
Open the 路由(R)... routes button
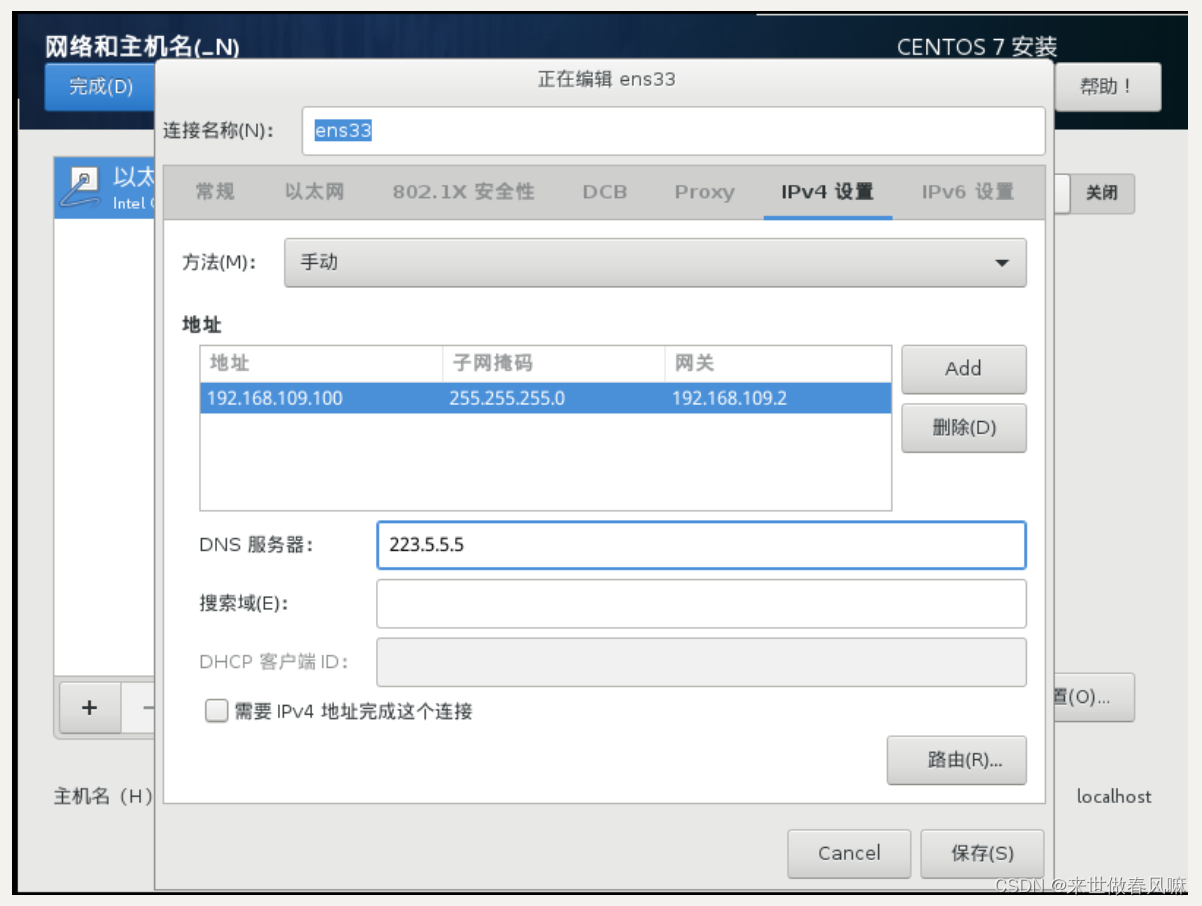(x=957, y=760)
